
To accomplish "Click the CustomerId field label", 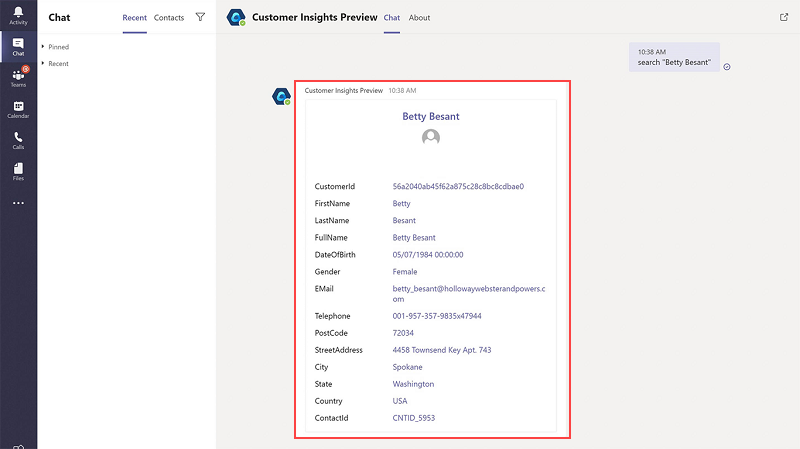I will tap(335, 187).
